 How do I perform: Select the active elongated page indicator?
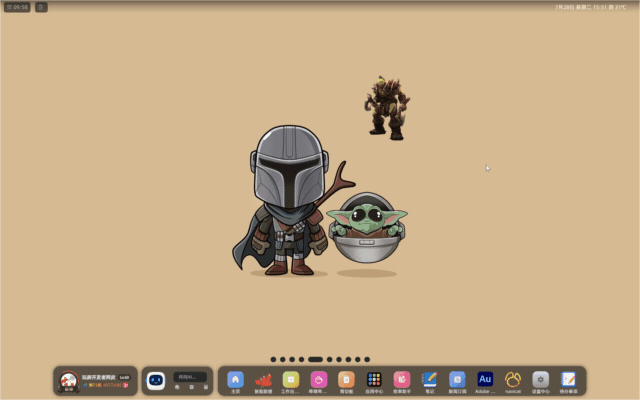(316, 360)
